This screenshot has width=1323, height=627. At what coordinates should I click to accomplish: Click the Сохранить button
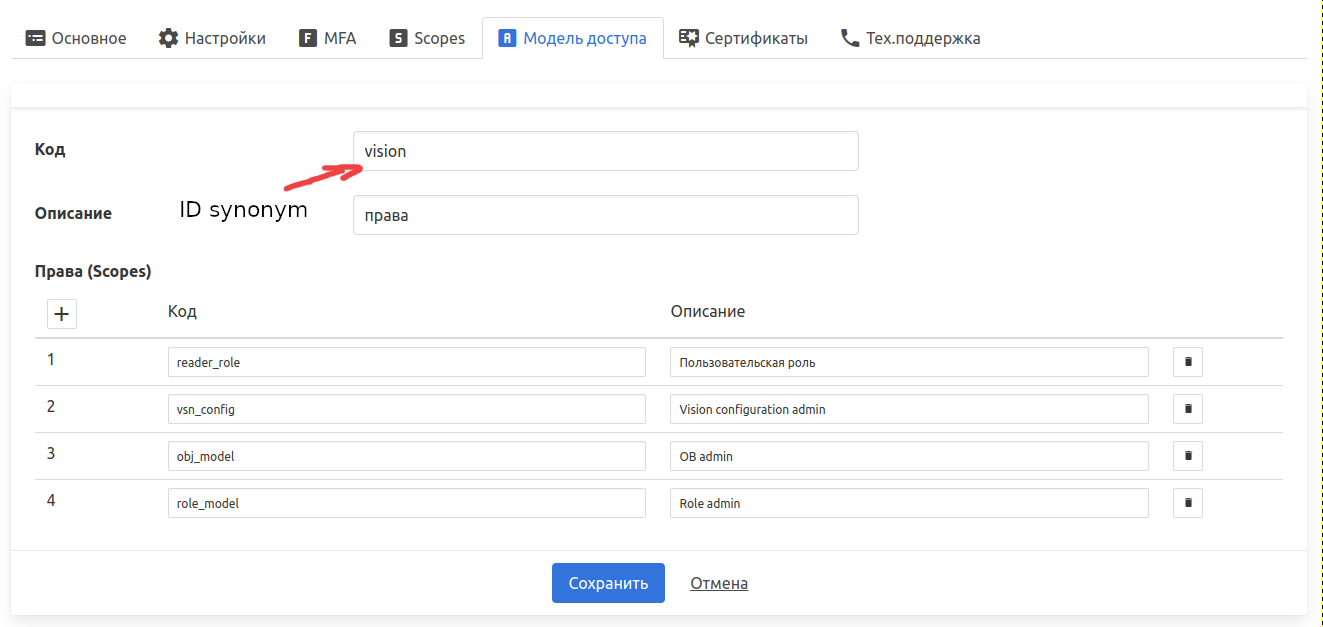pyautogui.click(x=608, y=583)
